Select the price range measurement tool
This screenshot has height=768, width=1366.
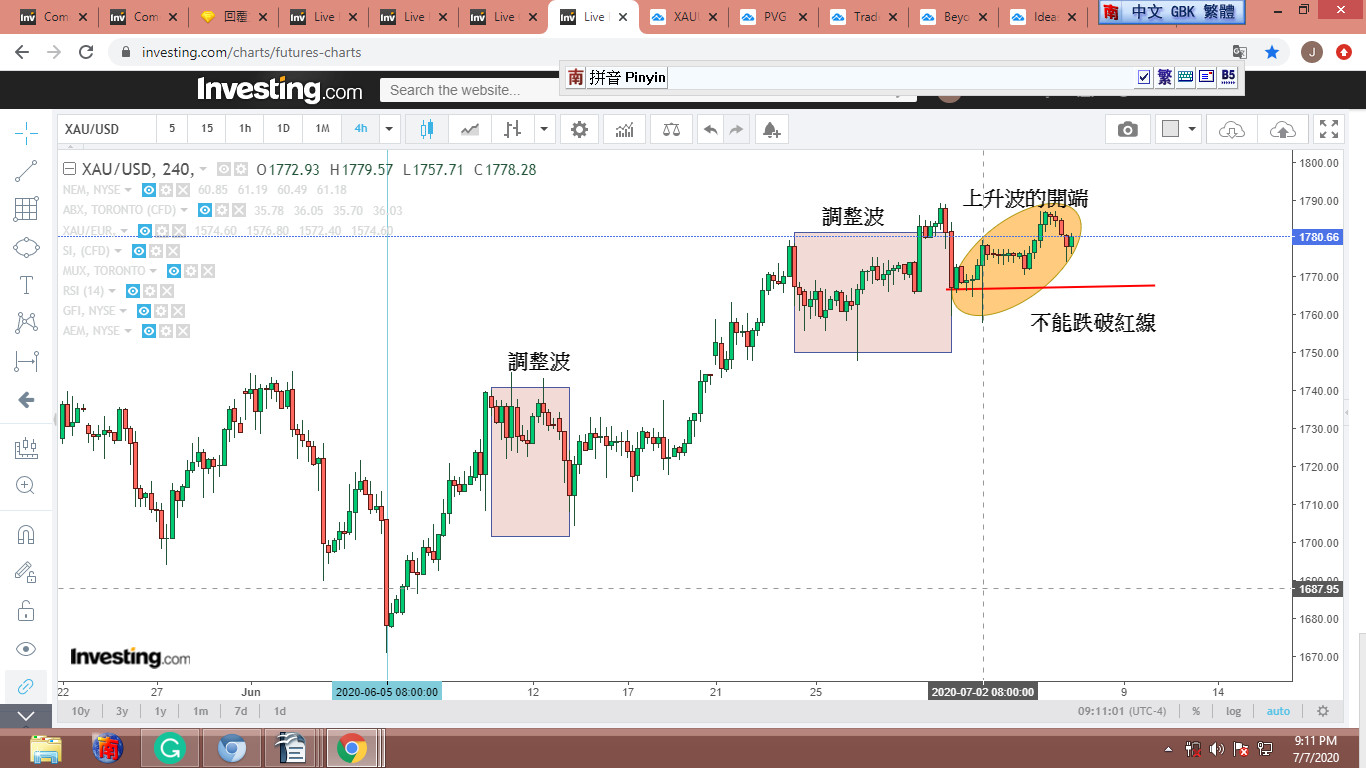pyautogui.click(x=26, y=361)
